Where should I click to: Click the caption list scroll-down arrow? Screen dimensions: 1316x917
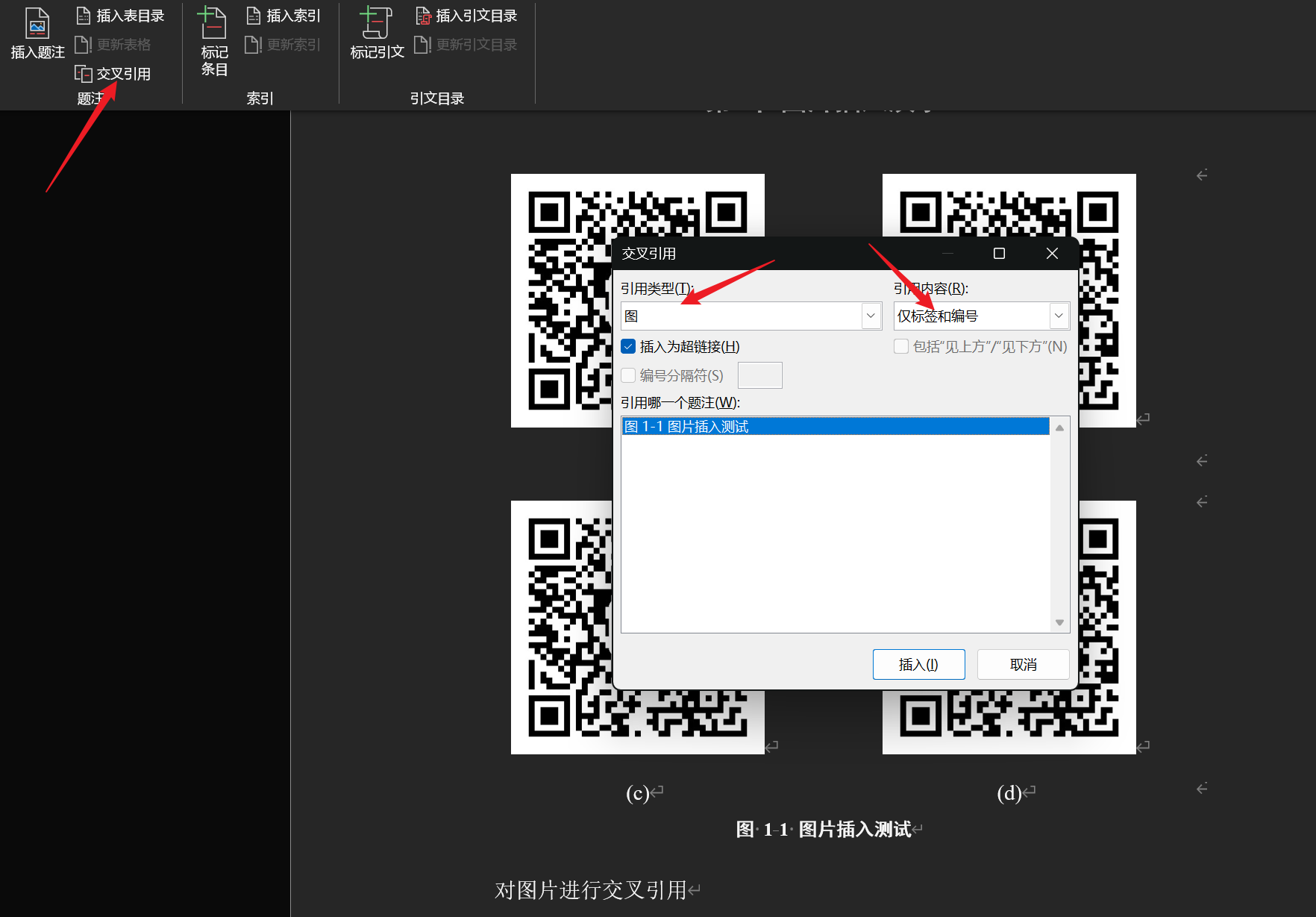[1059, 622]
